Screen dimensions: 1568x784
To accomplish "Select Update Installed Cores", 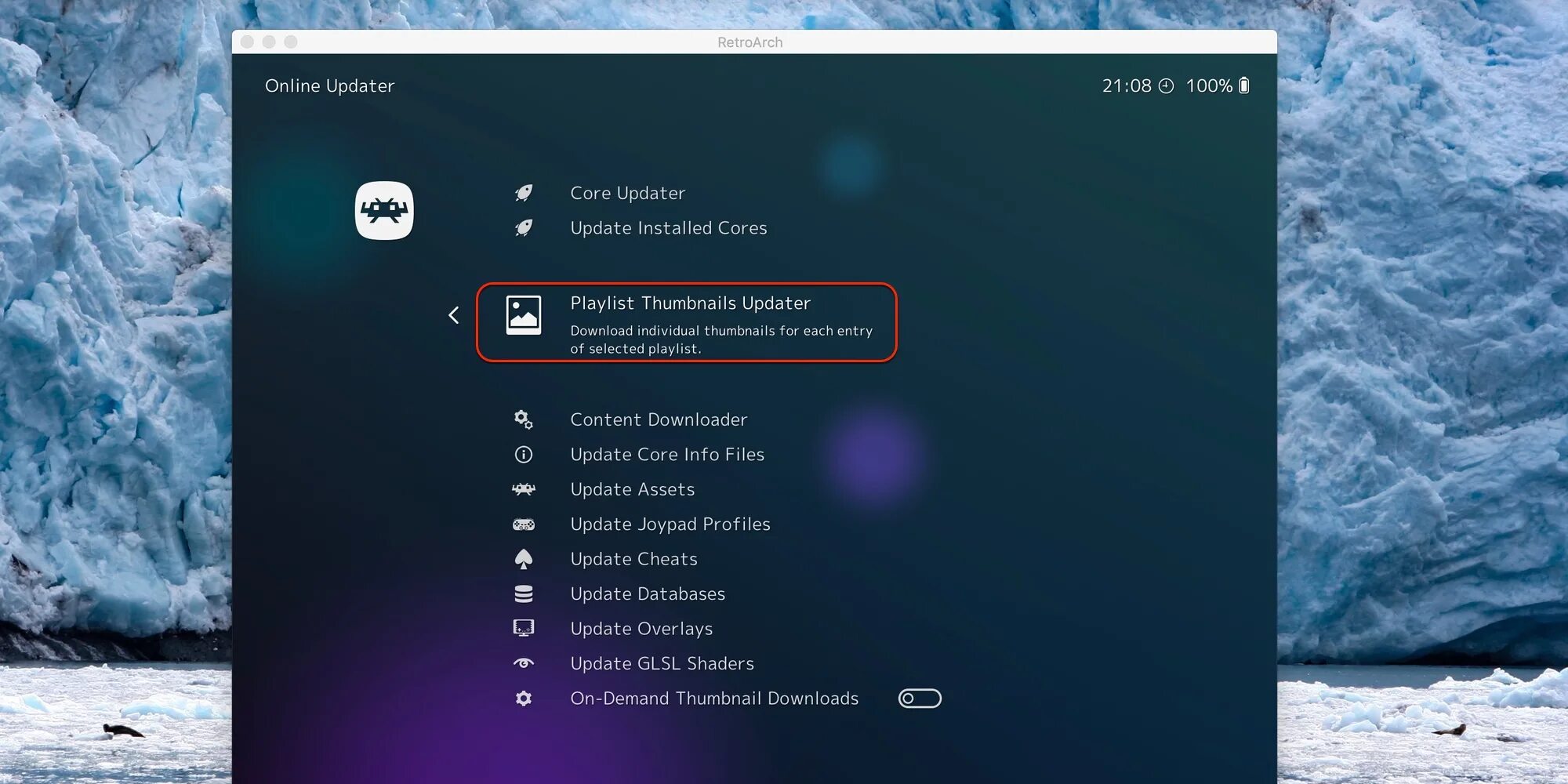I will coord(669,228).
